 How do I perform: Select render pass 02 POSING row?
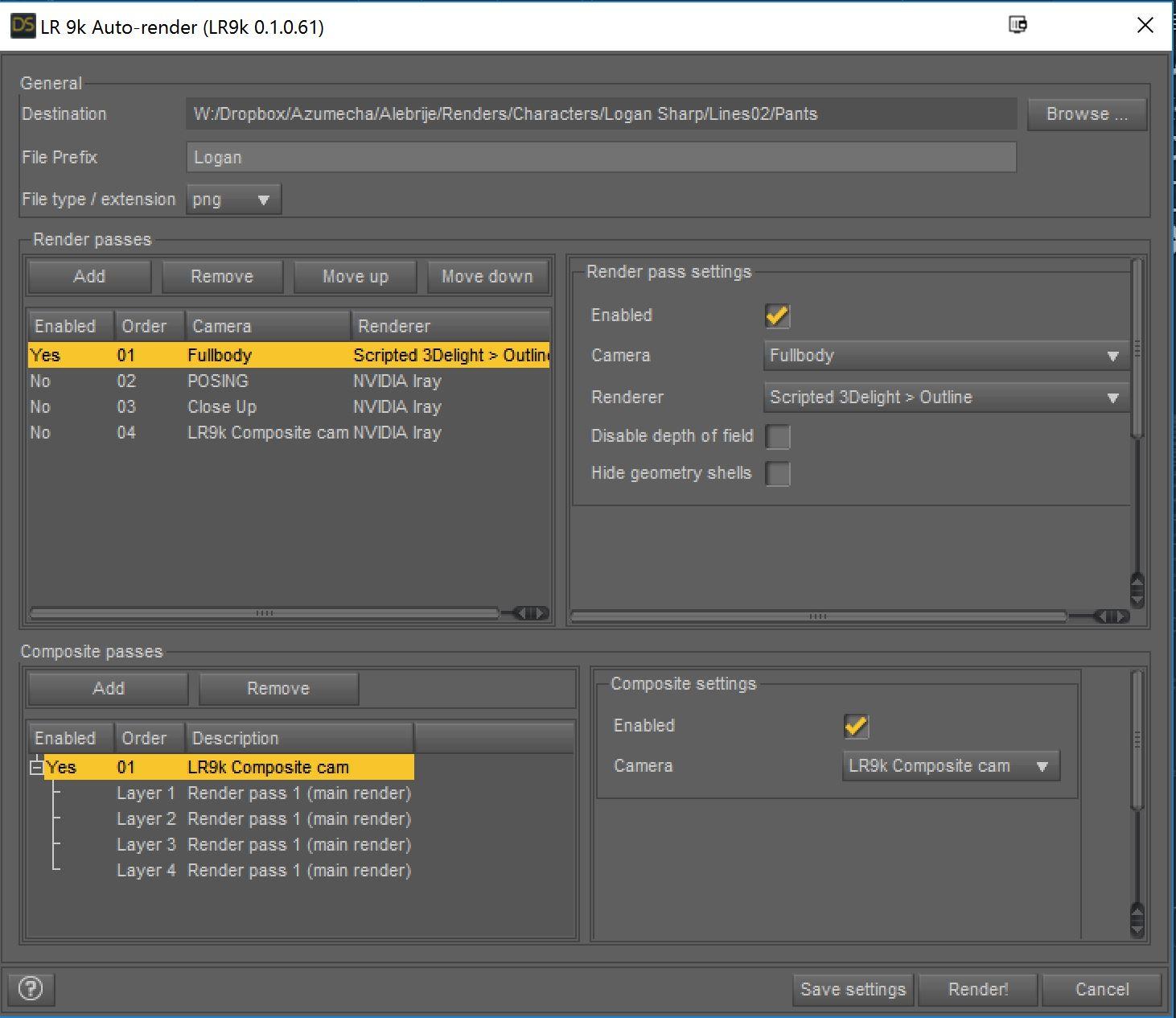click(289, 381)
